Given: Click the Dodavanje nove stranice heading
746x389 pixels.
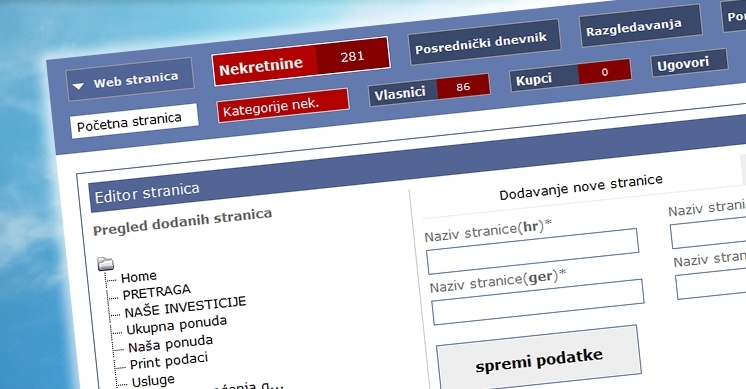Looking at the screenshot, I should point(581,187).
